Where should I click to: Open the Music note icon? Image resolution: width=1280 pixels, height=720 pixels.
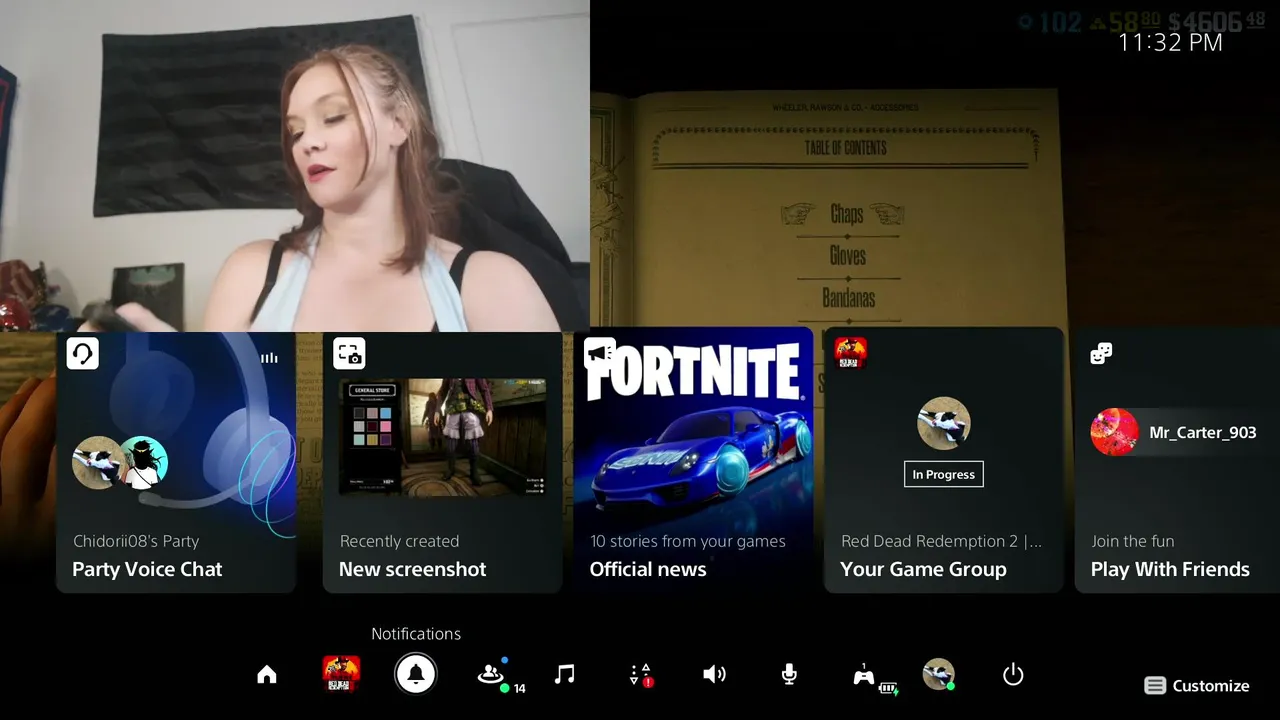point(565,675)
